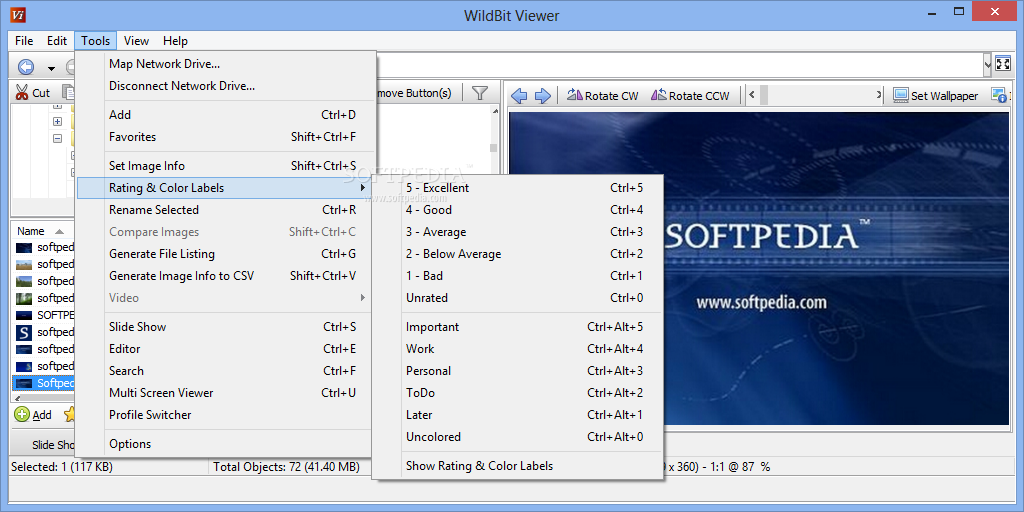
Task: Choose Rename Selected
Action: 226,210
